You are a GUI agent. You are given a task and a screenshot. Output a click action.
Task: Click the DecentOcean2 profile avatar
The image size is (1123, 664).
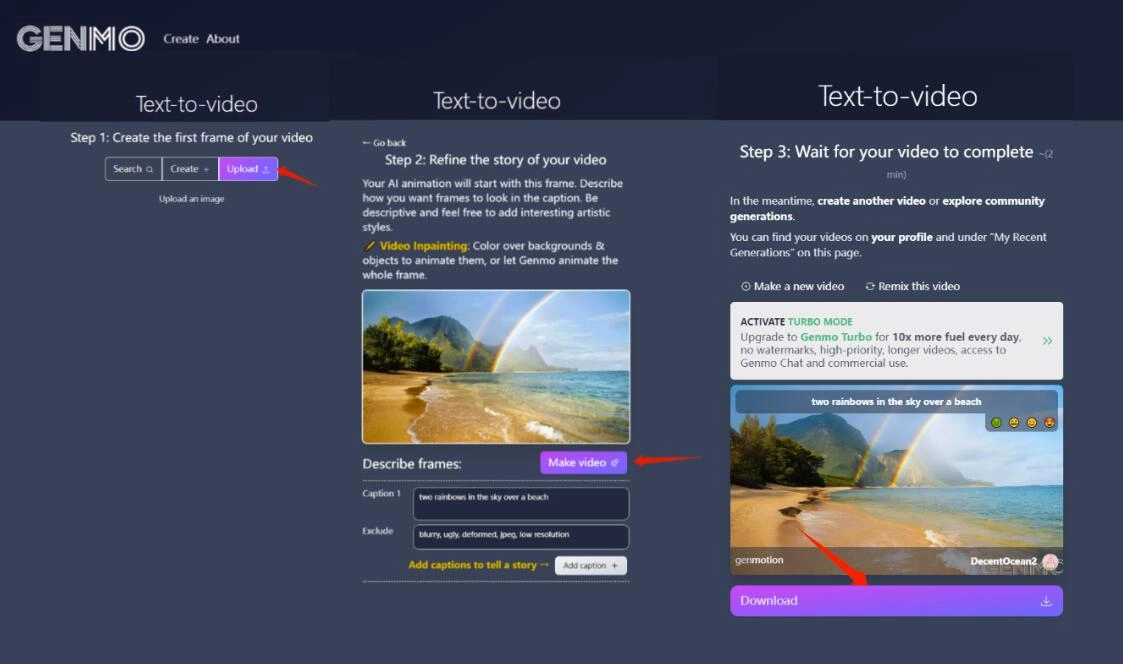[1049, 562]
